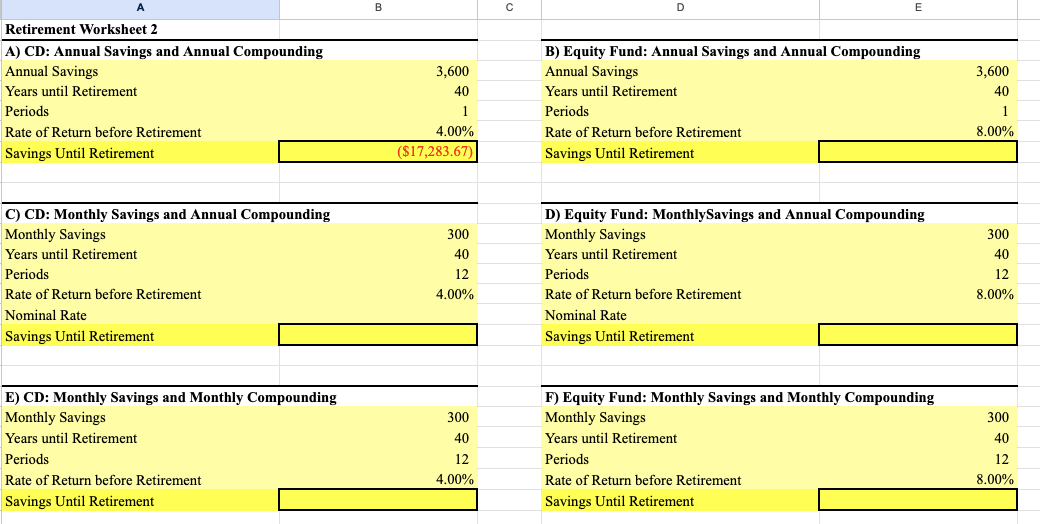Select the section B Equity Fund heading cell
Screen dimensions: 1040x524
coord(681,51)
